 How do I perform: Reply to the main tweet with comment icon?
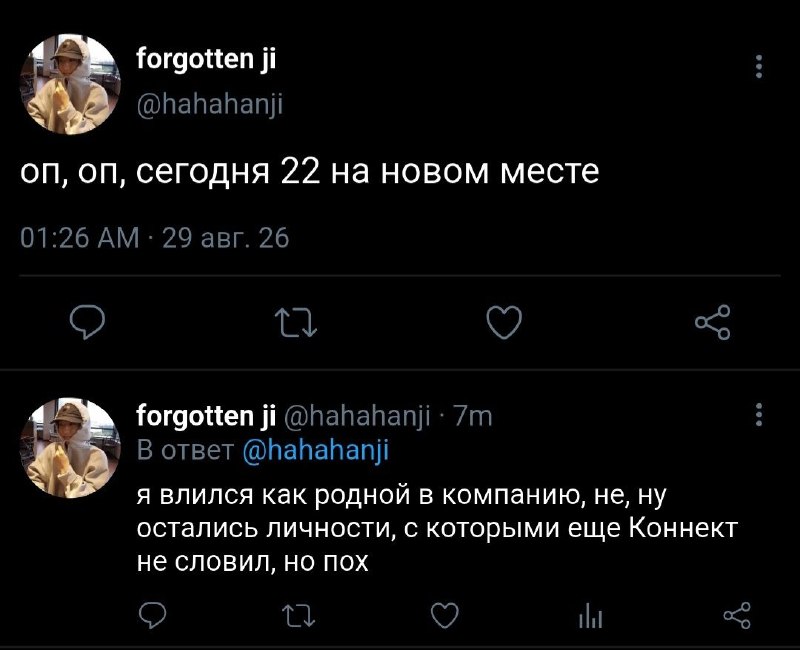(87, 322)
